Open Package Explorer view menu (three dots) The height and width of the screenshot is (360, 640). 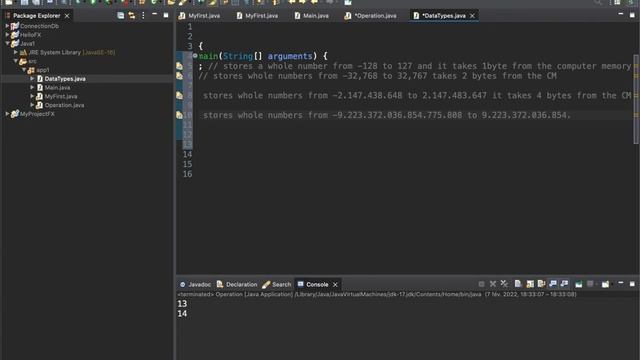click(143, 16)
